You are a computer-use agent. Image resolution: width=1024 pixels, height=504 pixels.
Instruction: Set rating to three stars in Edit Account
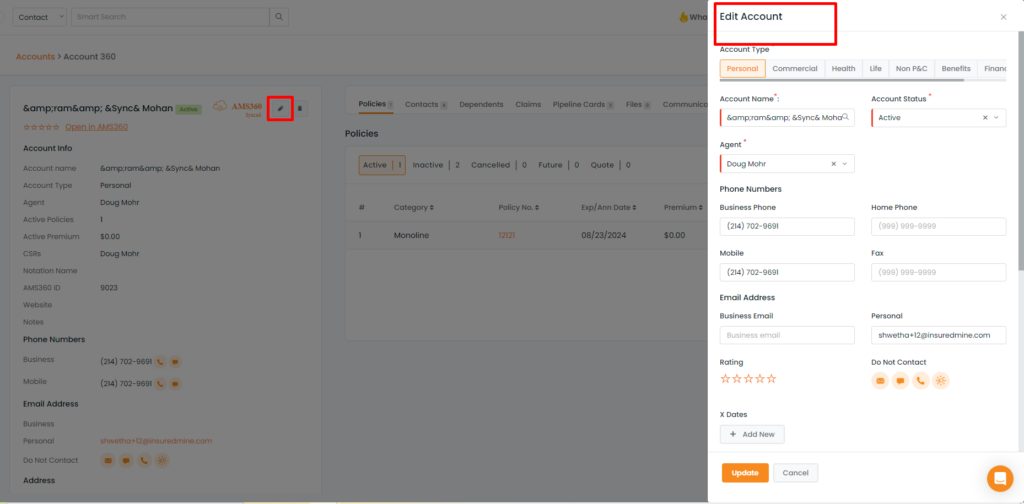point(748,379)
